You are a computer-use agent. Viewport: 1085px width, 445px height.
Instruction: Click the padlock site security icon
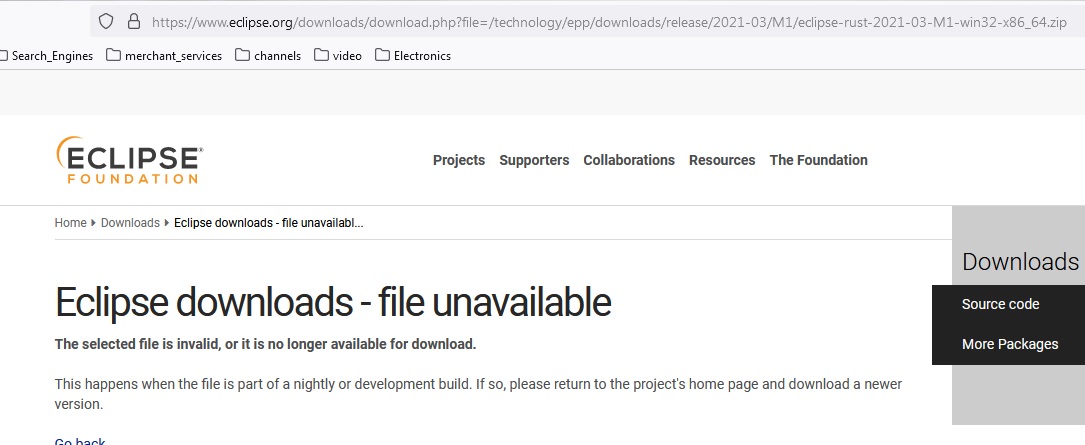134,21
